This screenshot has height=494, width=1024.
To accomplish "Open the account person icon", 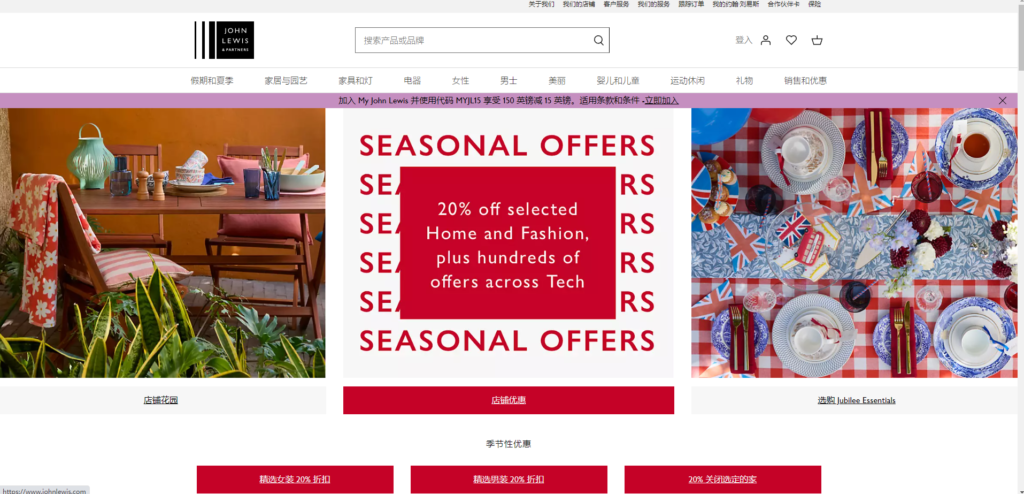I will [766, 40].
